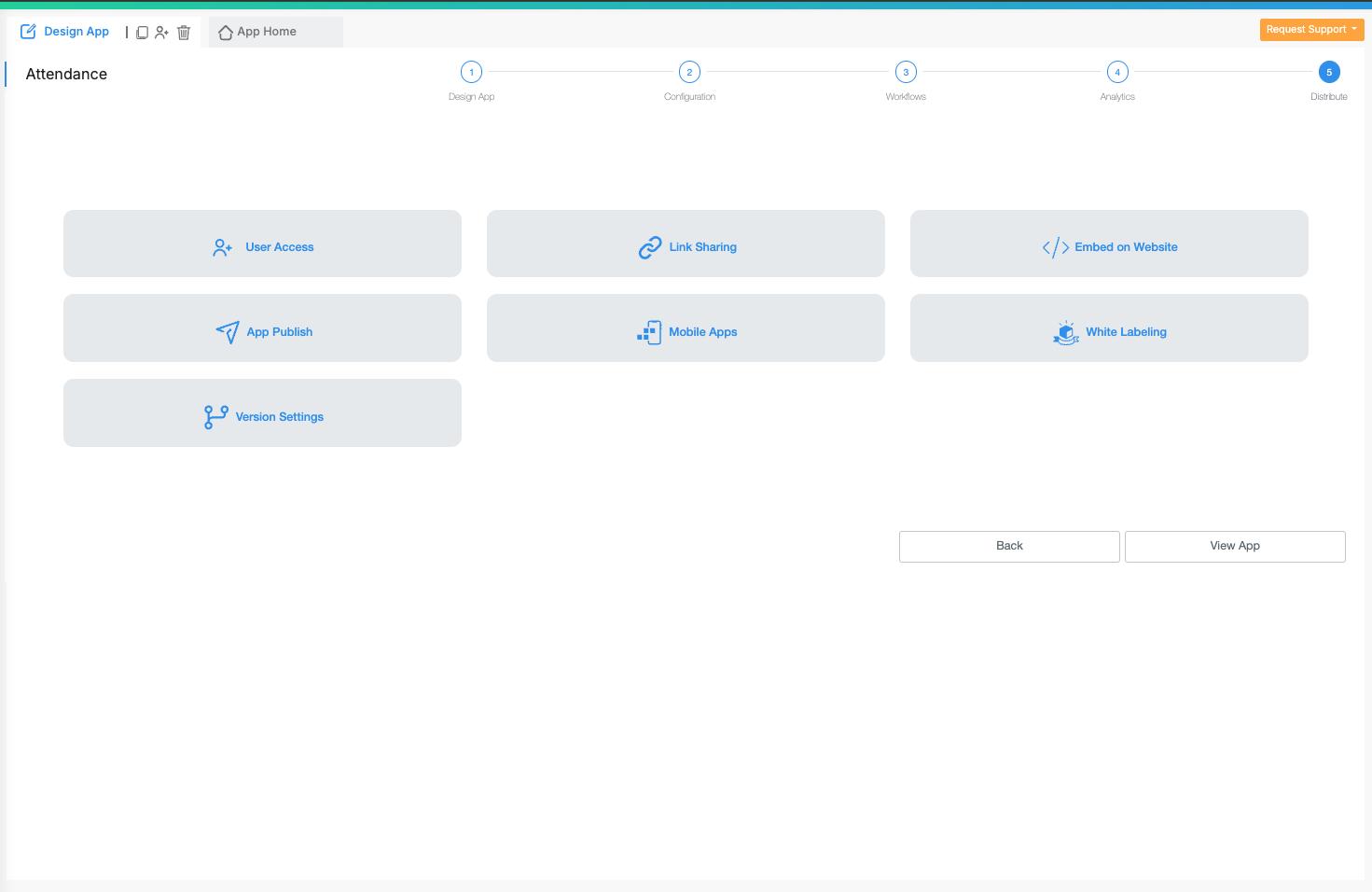Go to step 1 Design App
Image resolution: width=1372 pixels, height=892 pixels.
471,72
